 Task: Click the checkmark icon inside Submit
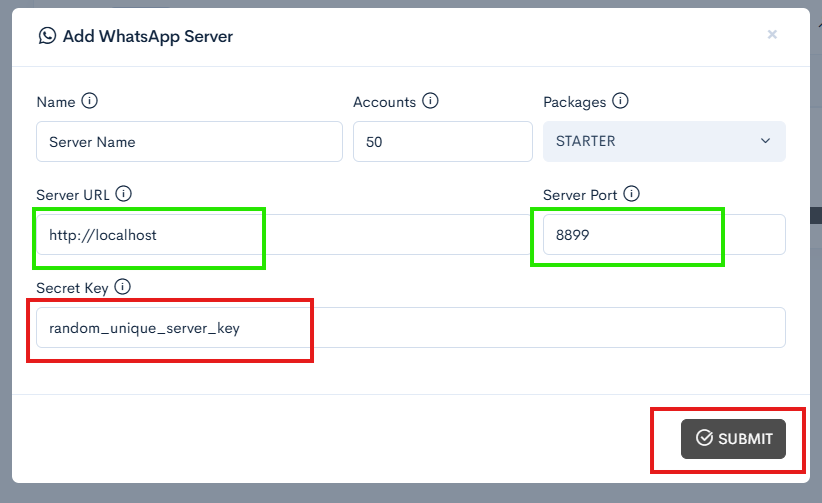pos(704,438)
